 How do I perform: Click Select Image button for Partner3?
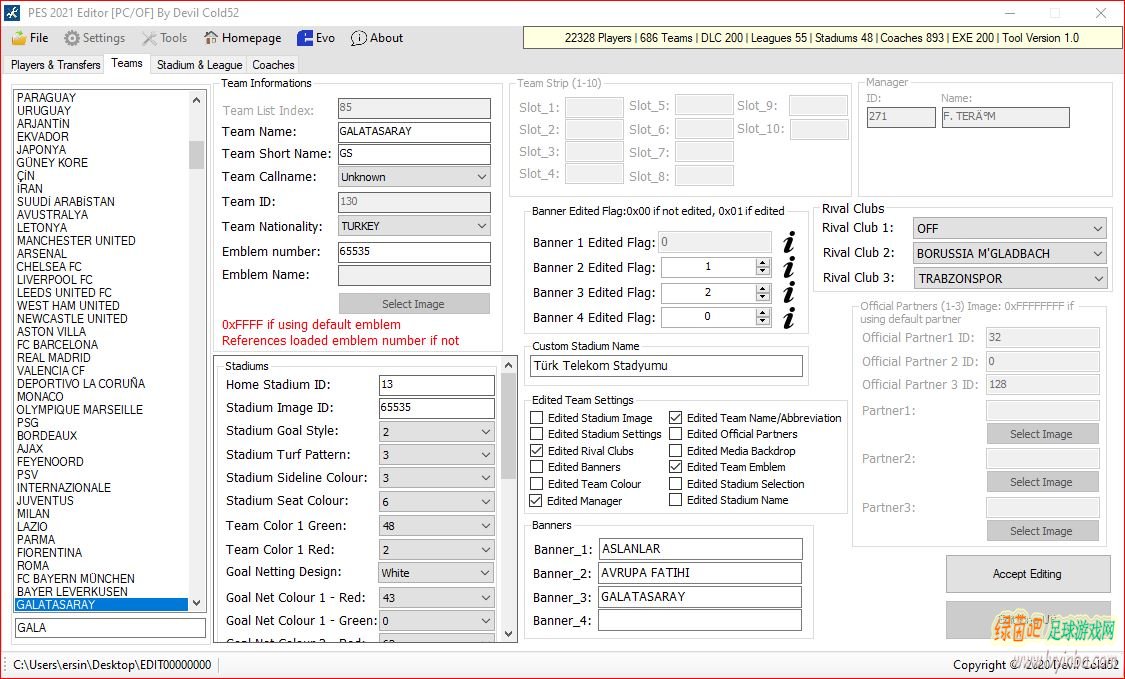click(x=1042, y=531)
